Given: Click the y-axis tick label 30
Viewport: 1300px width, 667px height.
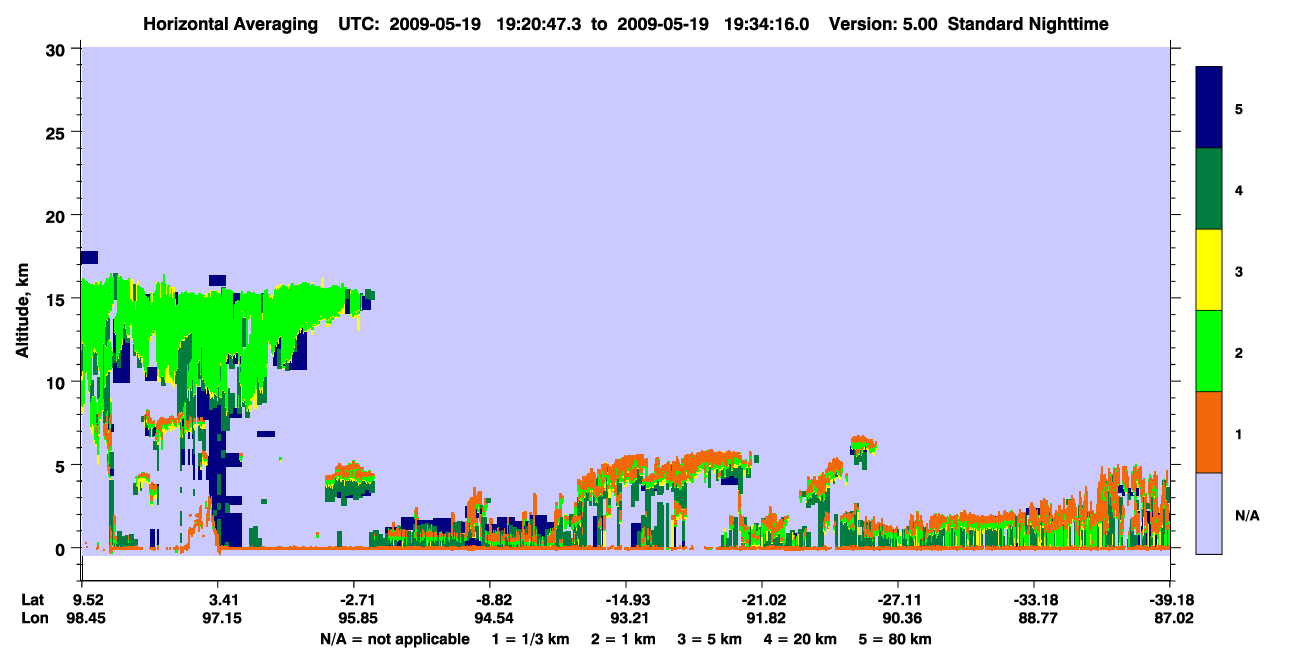Looking at the screenshot, I should [x=57, y=50].
